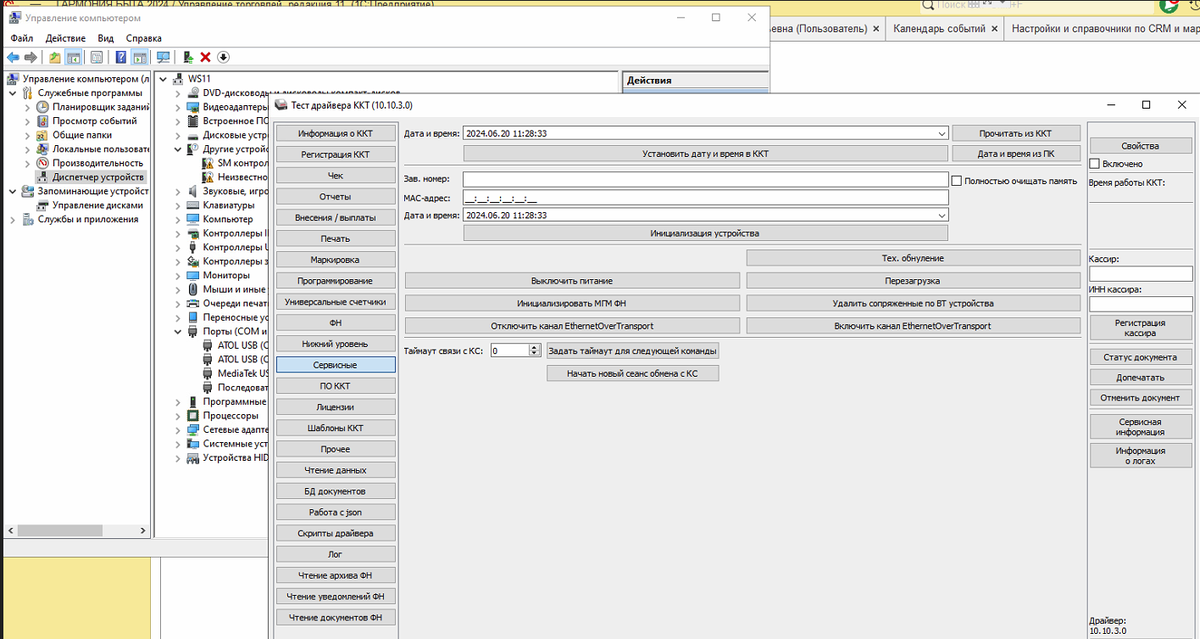
Task: Focus the Кассир input field
Action: (1140, 273)
